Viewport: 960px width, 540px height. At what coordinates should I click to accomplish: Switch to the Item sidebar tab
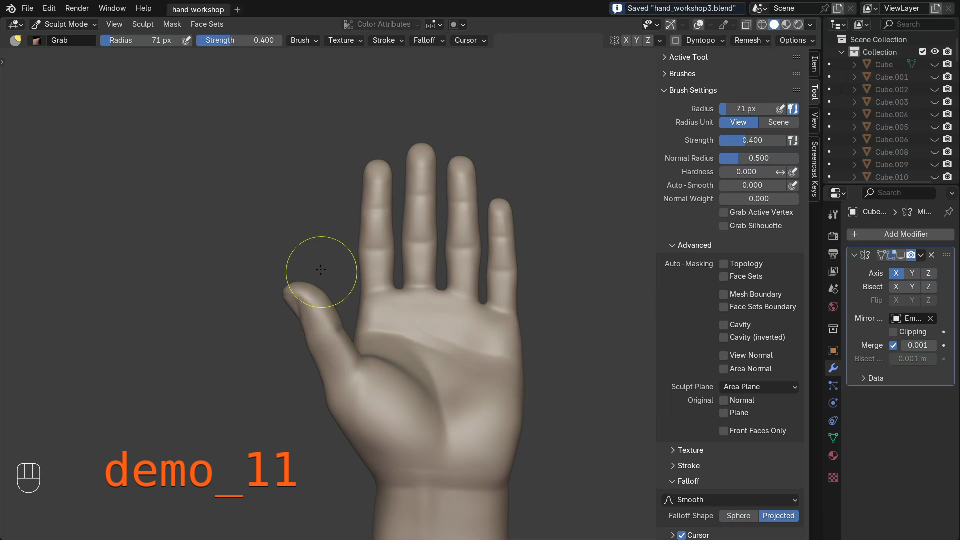coord(814,63)
